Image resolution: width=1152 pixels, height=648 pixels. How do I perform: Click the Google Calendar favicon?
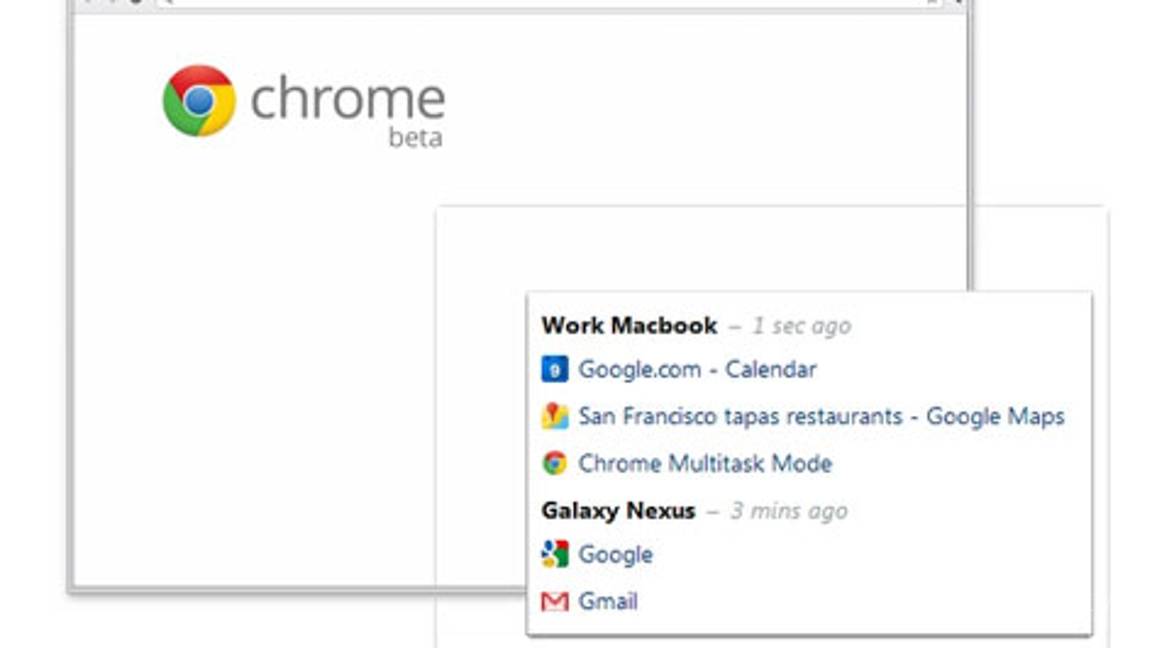point(555,370)
